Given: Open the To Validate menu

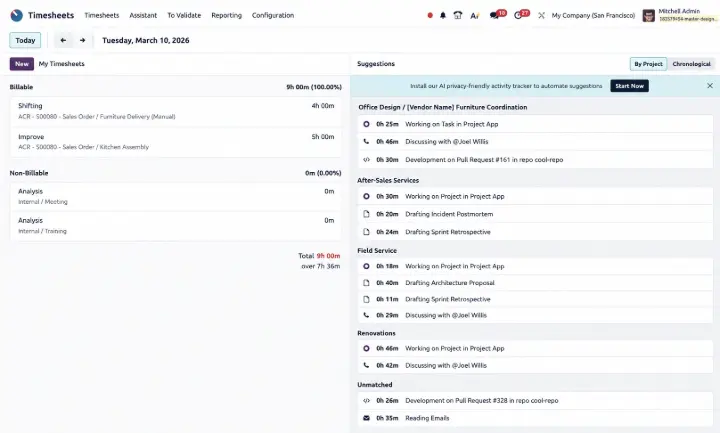Looking at the screenshot, I should pos(184,15).
